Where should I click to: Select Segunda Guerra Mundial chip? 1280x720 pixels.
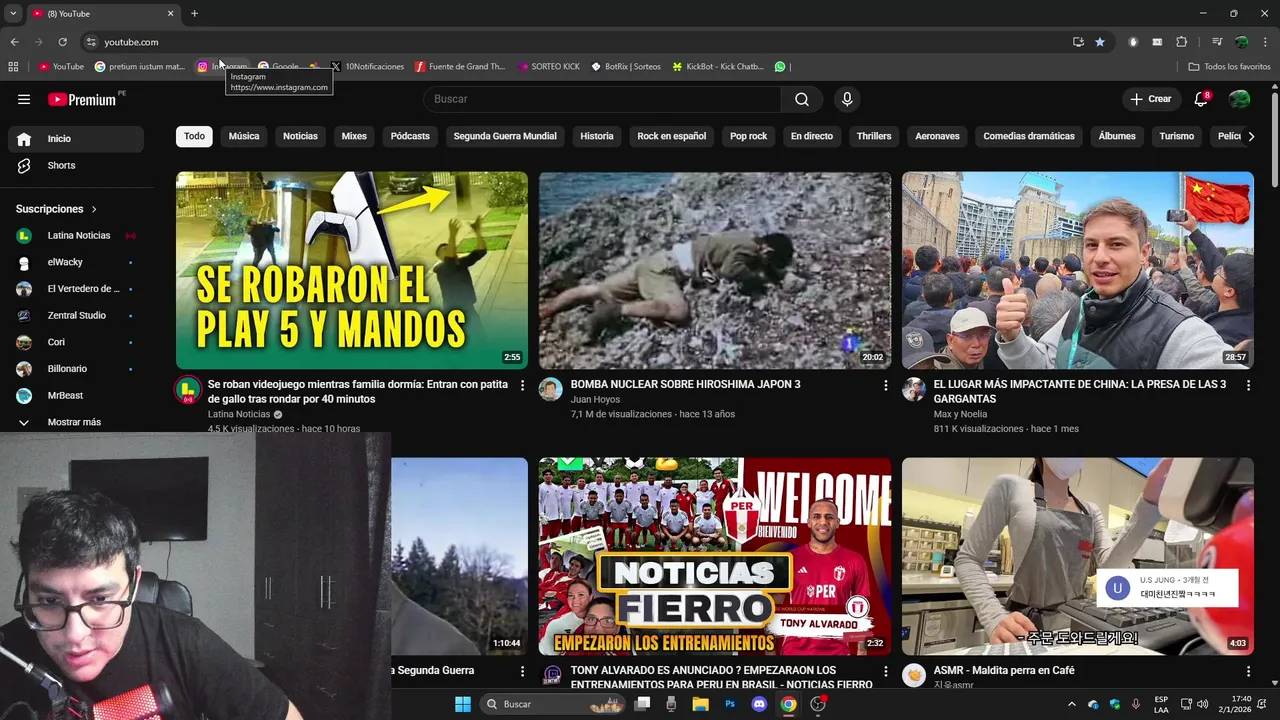(505, 136)
